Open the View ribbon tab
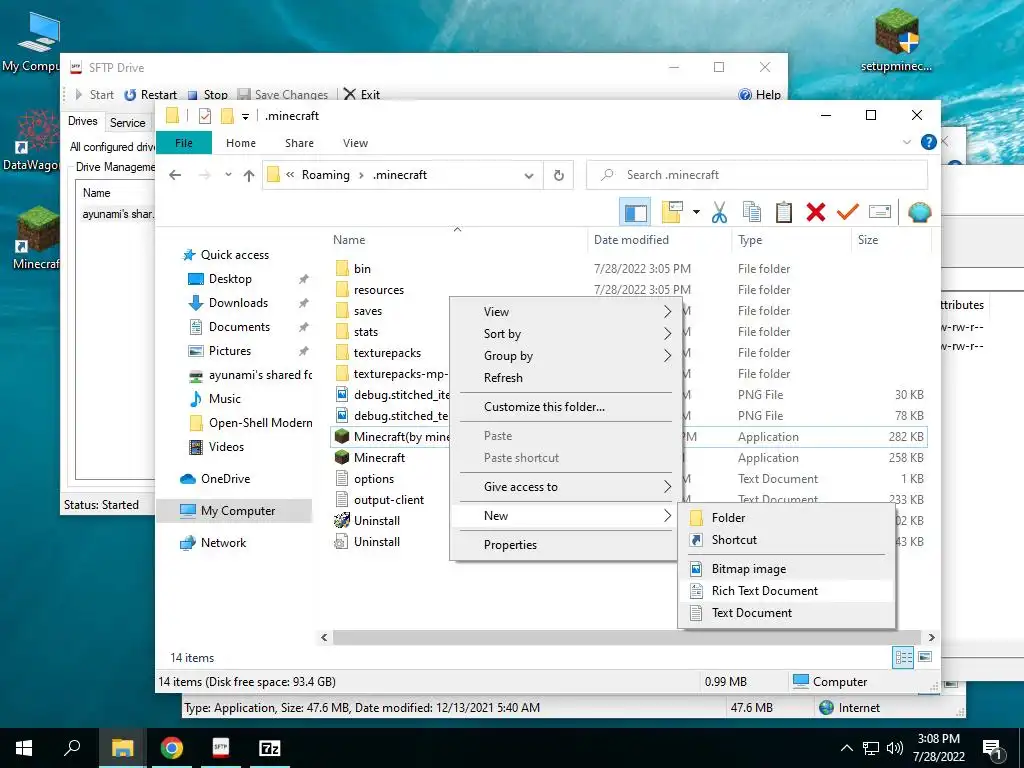The image size is (1024, 768). [355, 143]
